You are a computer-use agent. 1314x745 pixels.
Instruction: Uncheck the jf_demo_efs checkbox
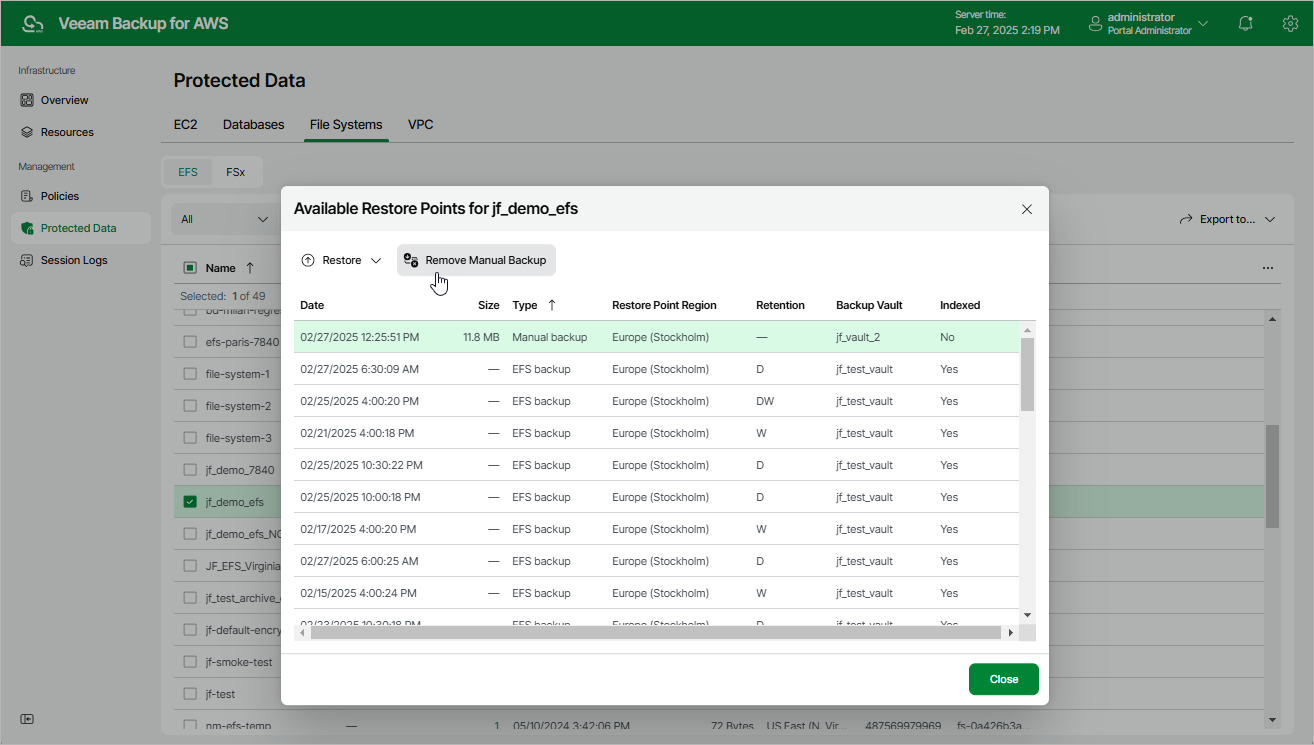[190, 502]
